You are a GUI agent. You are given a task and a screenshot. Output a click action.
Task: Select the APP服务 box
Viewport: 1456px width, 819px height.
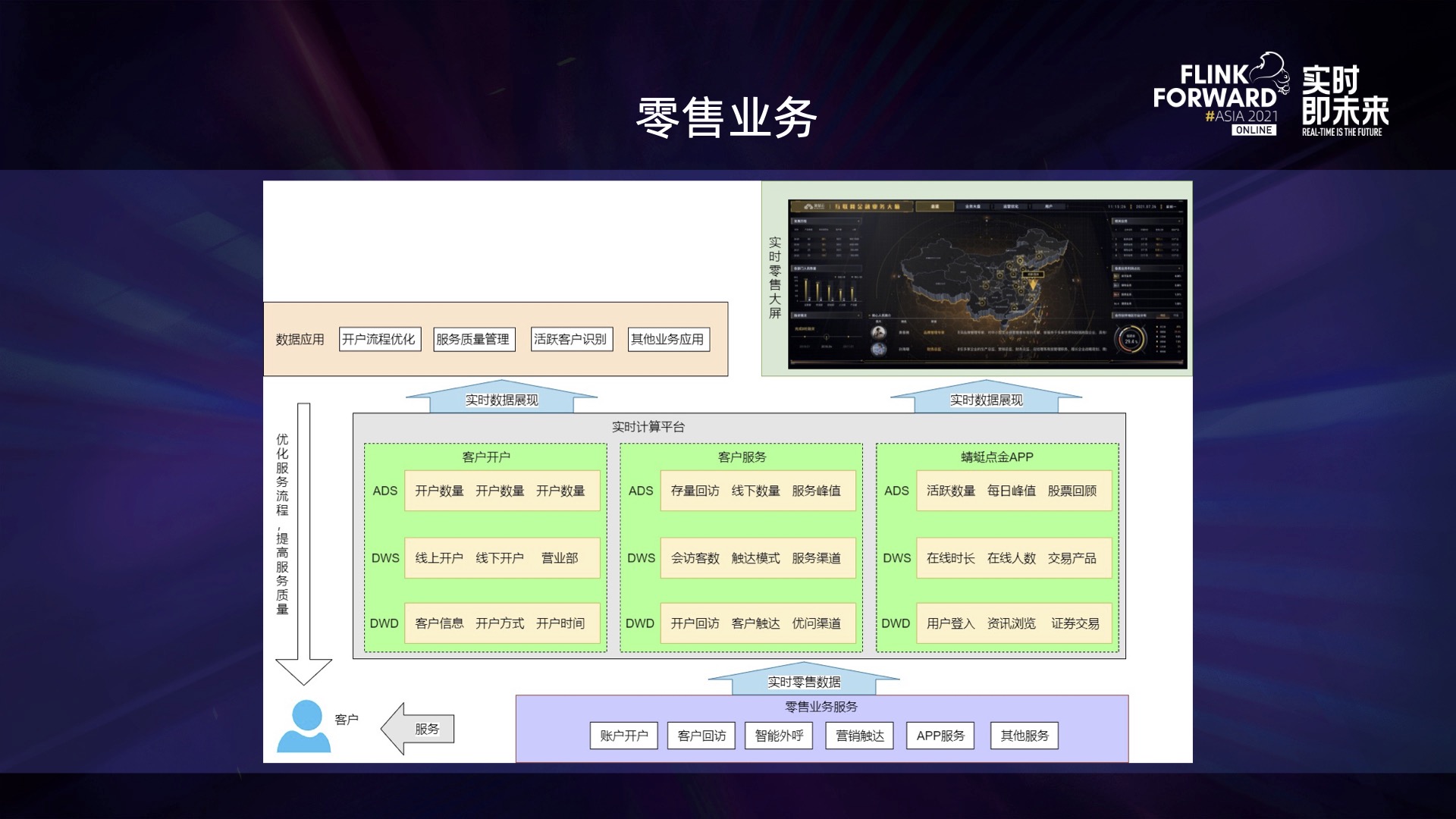click(x=940, y=736)
